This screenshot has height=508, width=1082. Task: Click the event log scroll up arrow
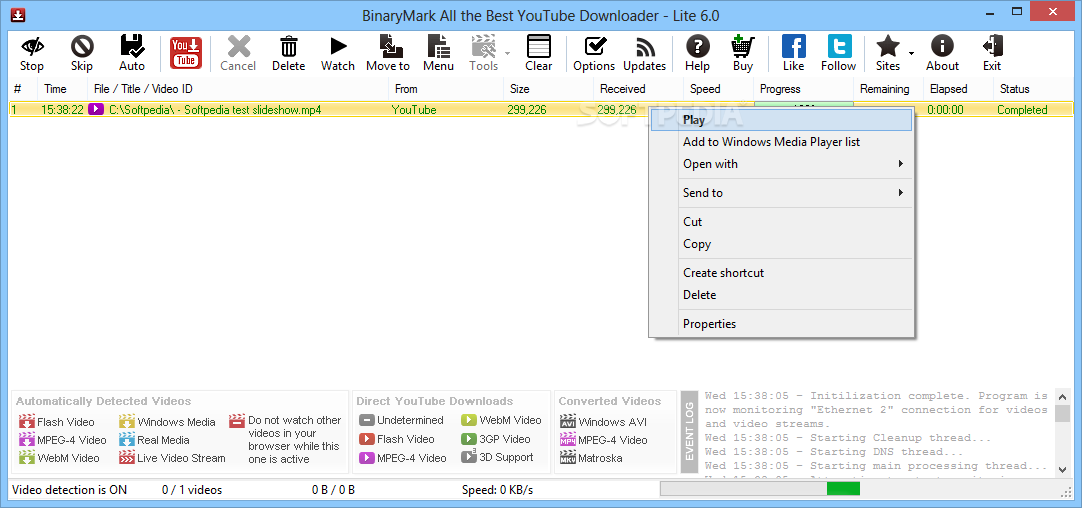point(1063,397)
